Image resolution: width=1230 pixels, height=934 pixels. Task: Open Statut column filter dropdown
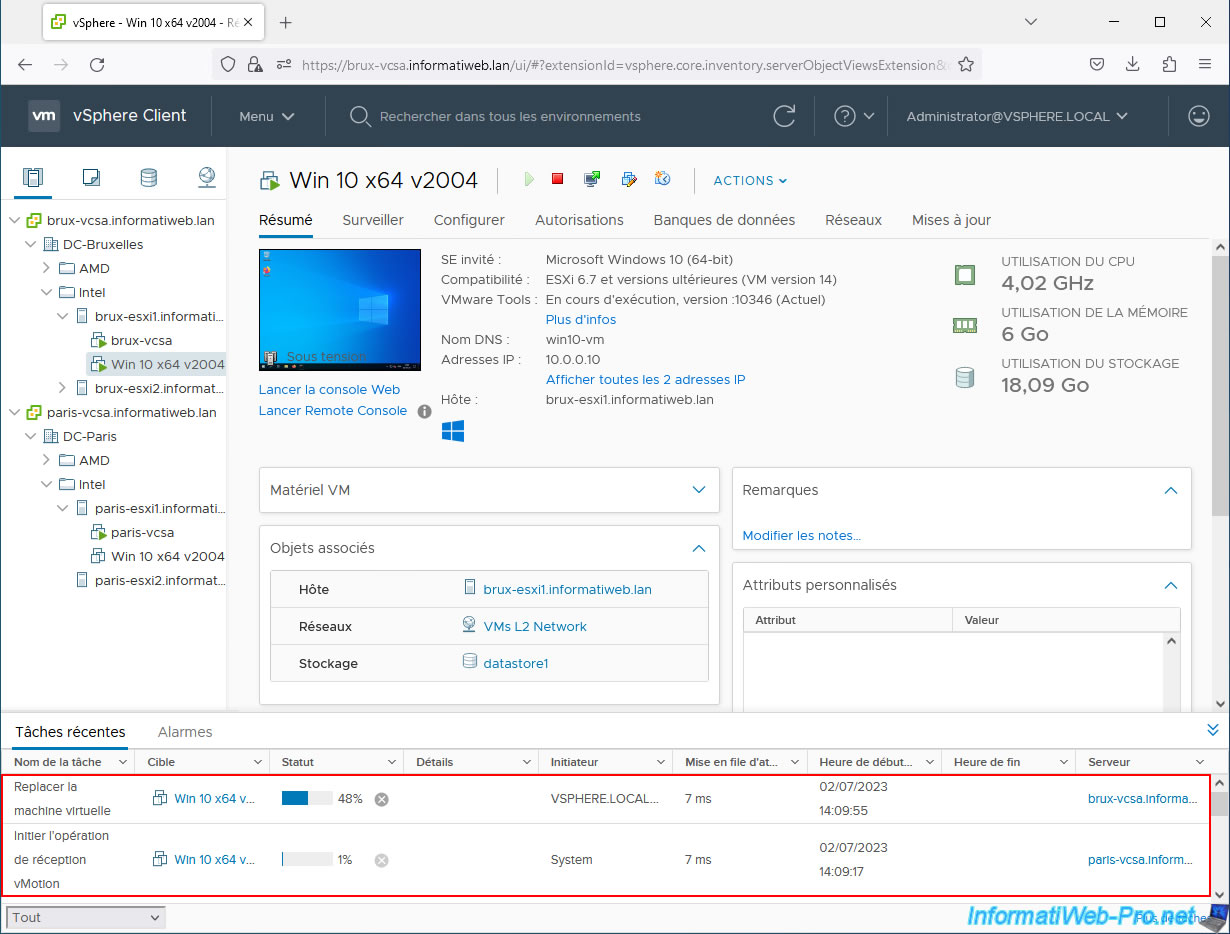pos(394,762)
